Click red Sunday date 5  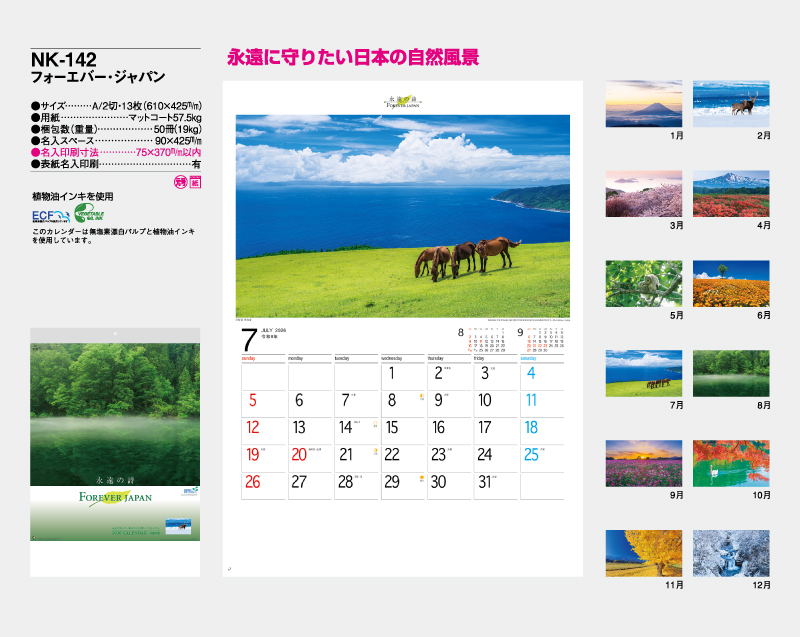point(253,400)
